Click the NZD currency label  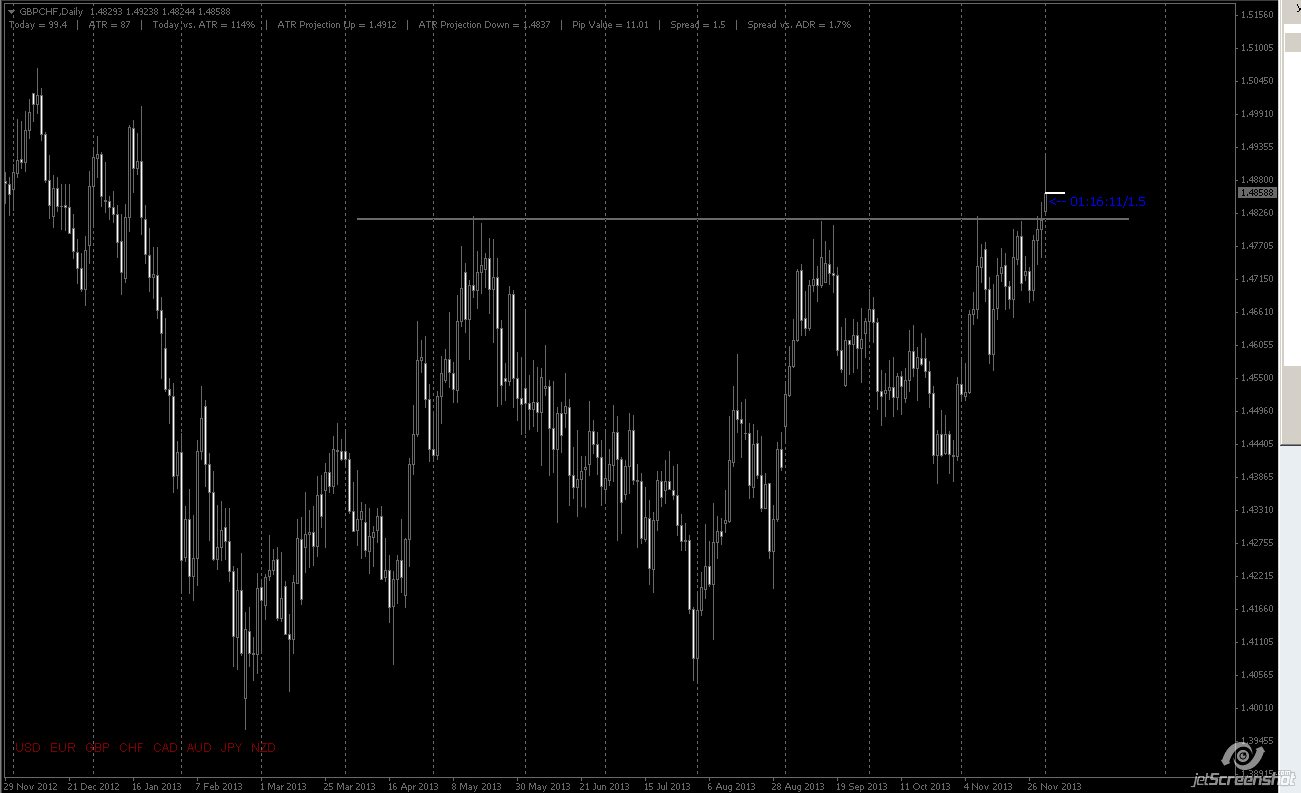tap(263, 747)
